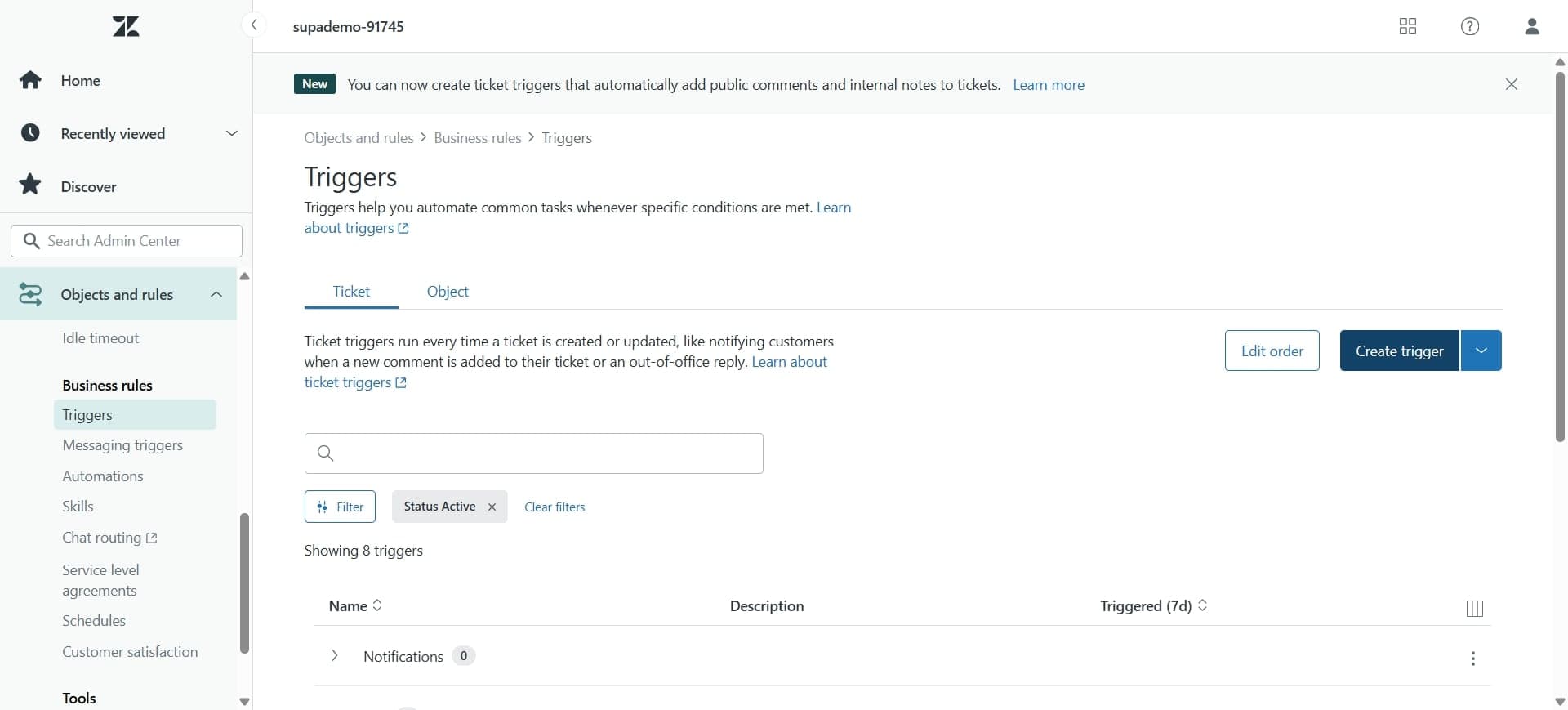This screenshot has height=710, width=1568.
Task: Remove the Status Active filter chip
Action: (x=492, y=507)
